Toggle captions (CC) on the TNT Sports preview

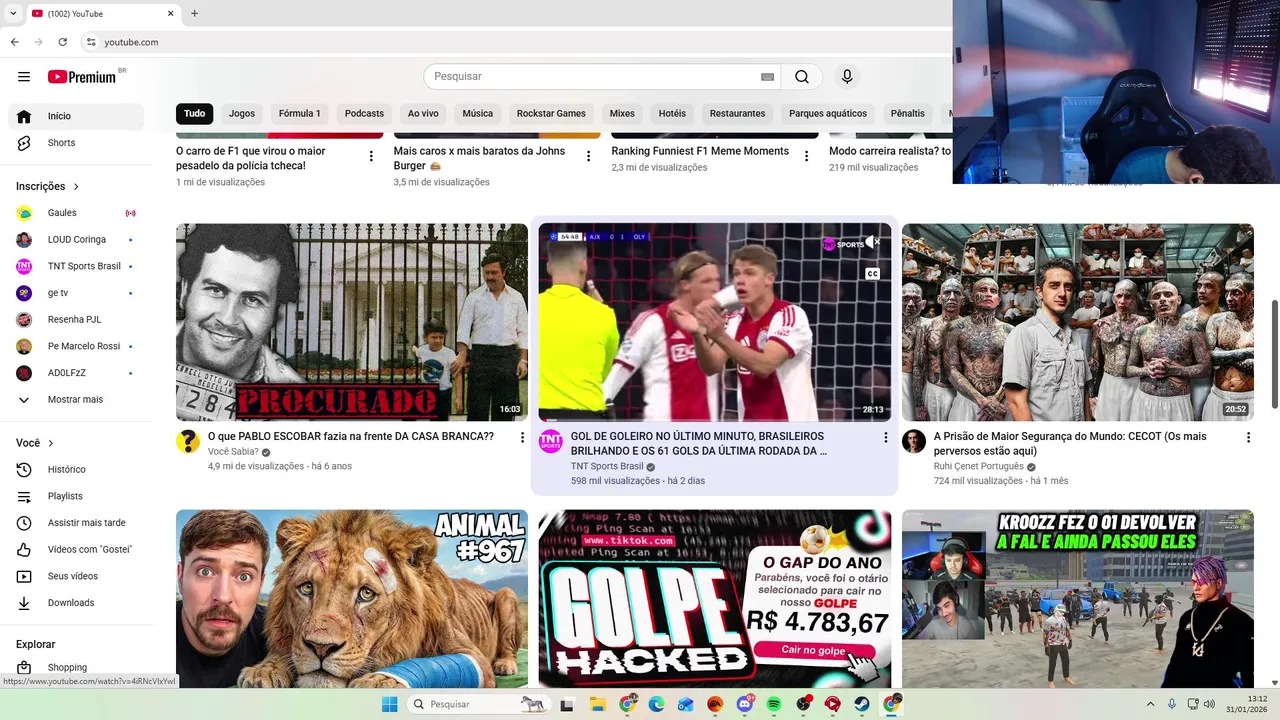872,273
